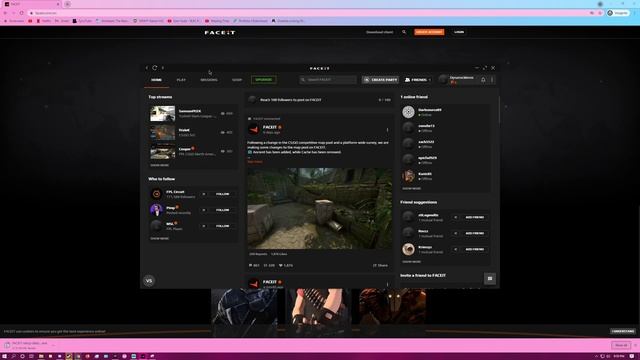Open the FPL Circuit avatar
Viewport: 640px width, 360px height.
pos(156,194)
